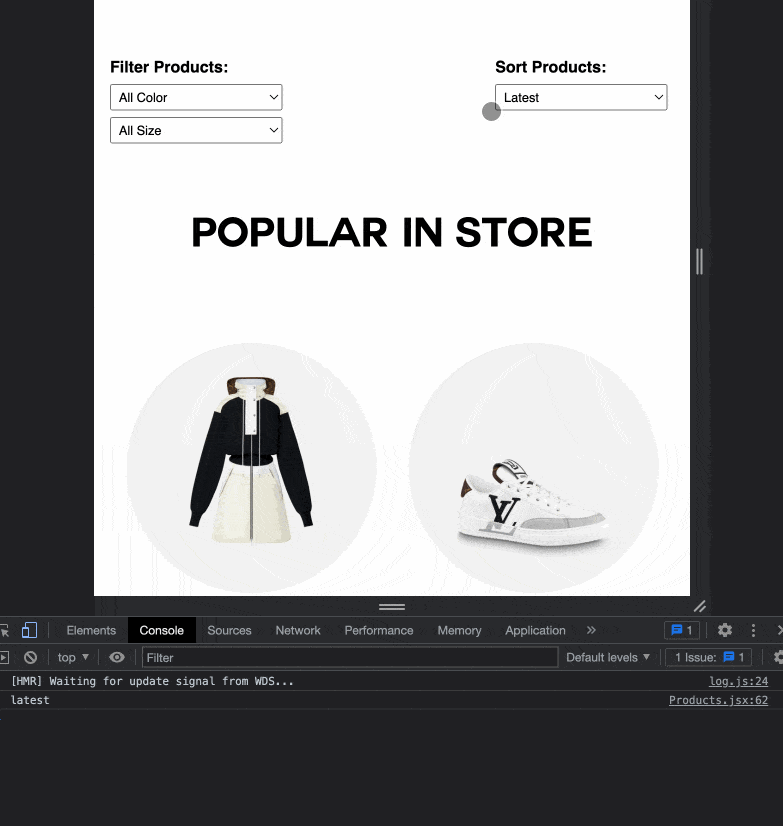Focus the console Filter input field
This screenshot has height=826, width=783.
(x=350, y=657)
